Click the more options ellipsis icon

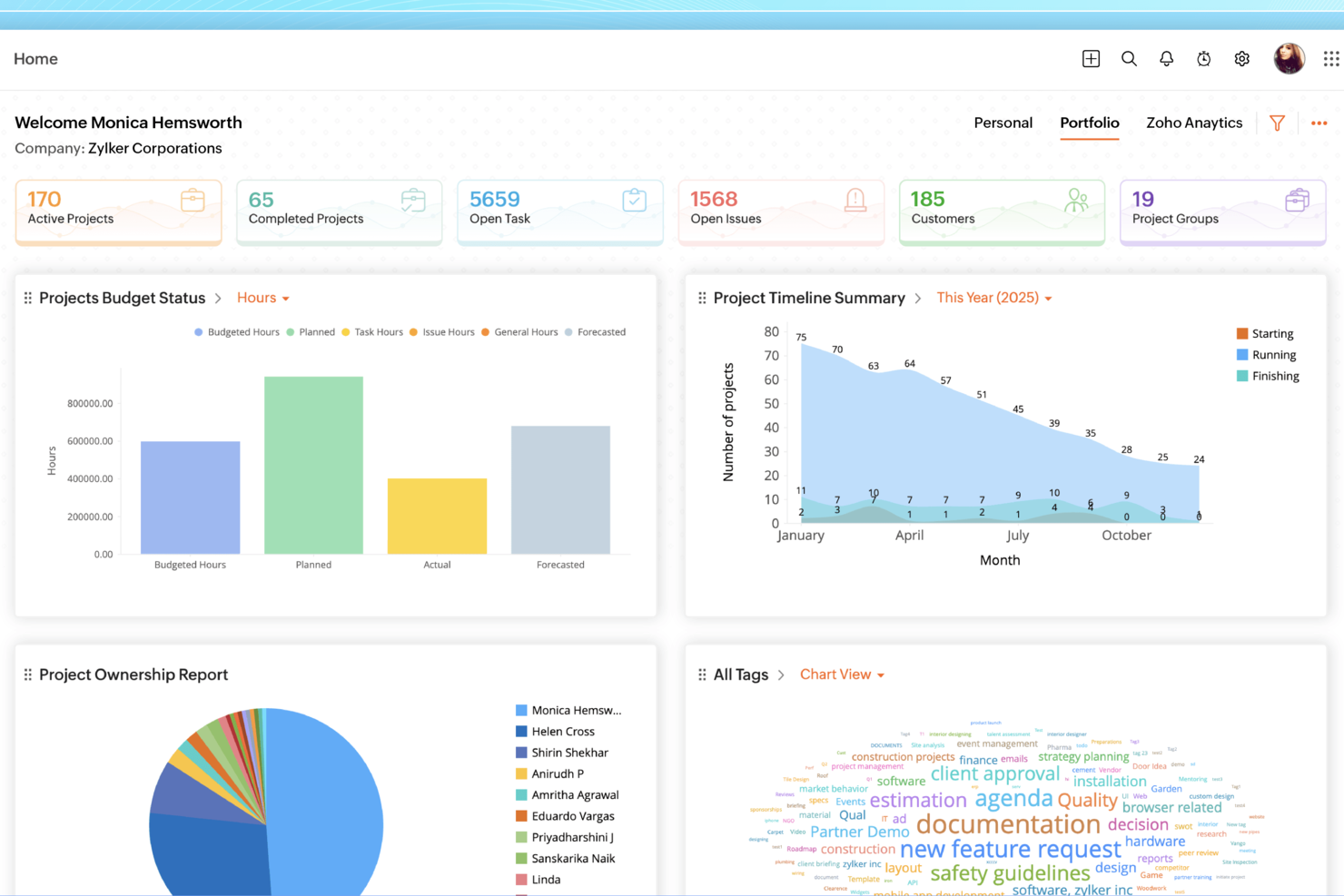[1319, 123]
